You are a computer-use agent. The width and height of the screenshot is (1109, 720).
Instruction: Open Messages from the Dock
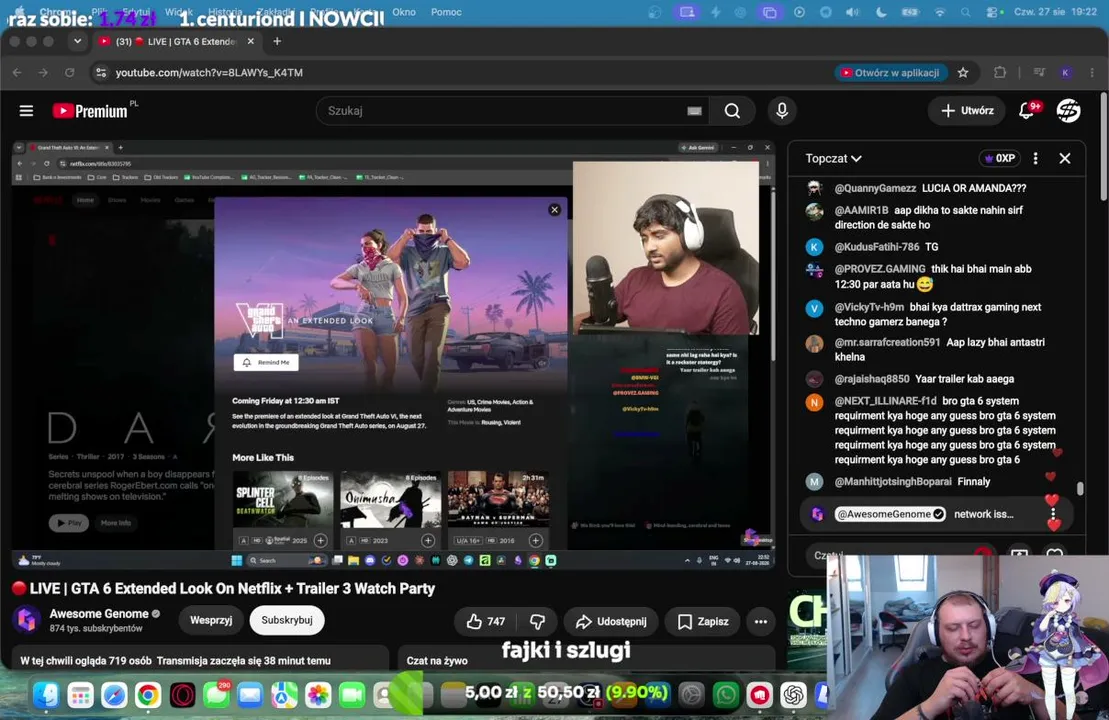point(216,695)
